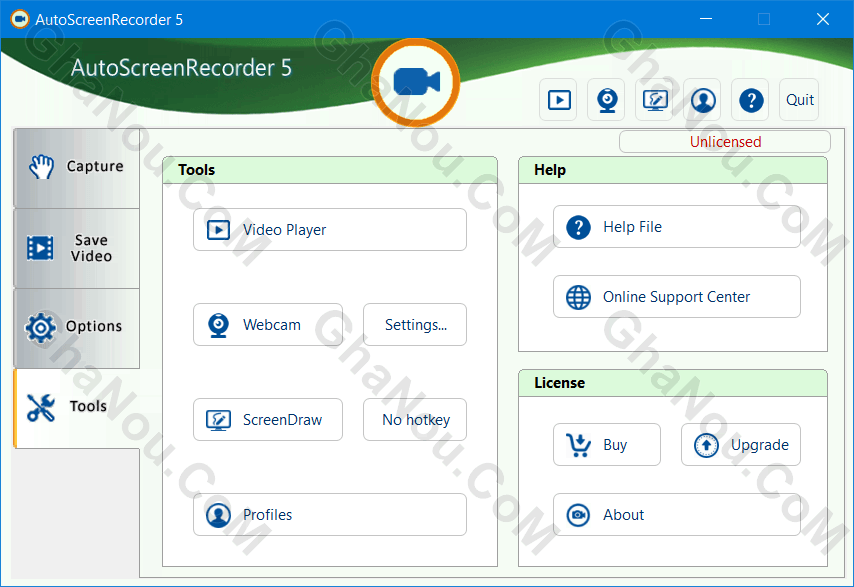Minimize the AutoScreenRecorder window
Viewport: 854px width, 587px height.
click(x=706, y=19)
